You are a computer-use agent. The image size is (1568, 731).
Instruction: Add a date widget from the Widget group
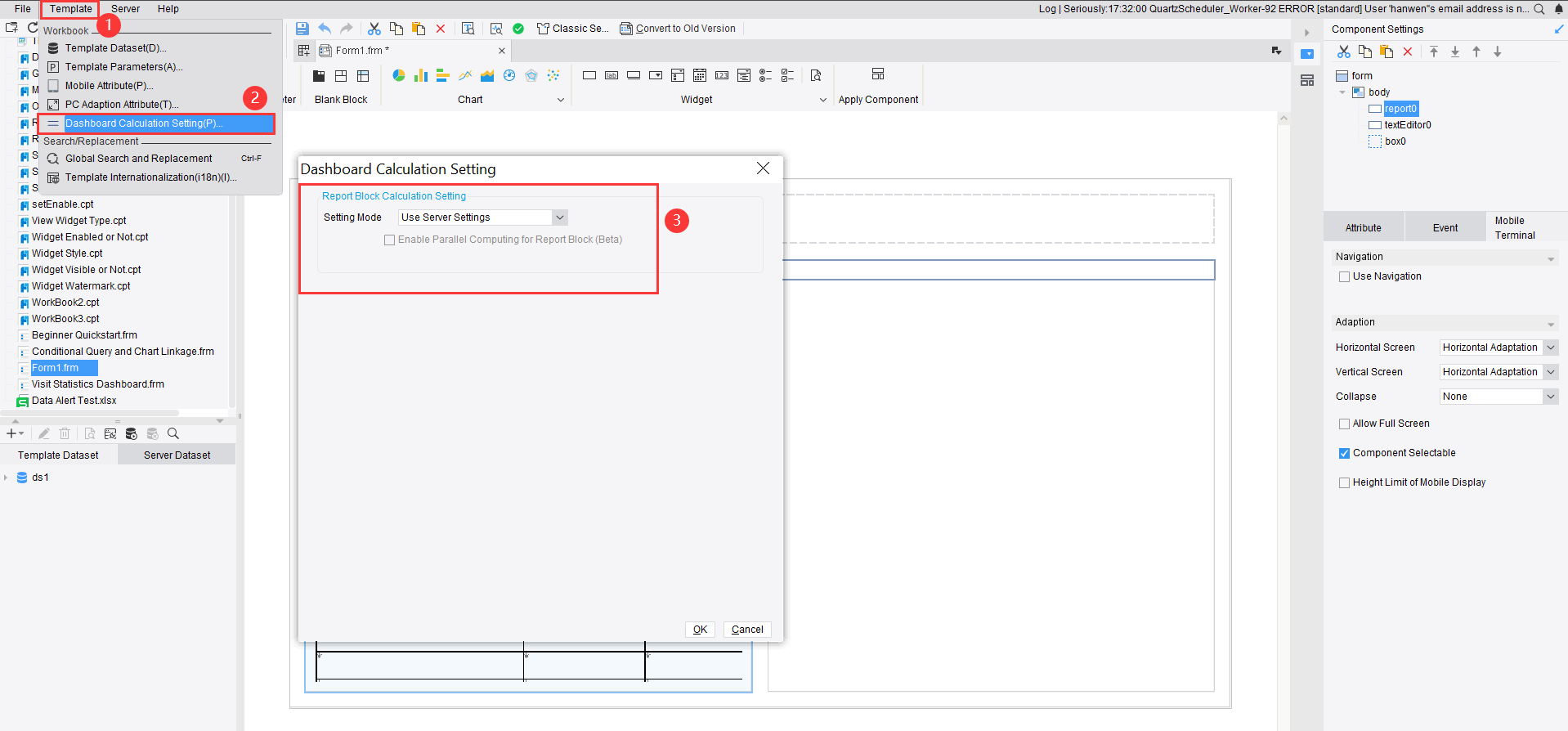click(x=700, y=75)
